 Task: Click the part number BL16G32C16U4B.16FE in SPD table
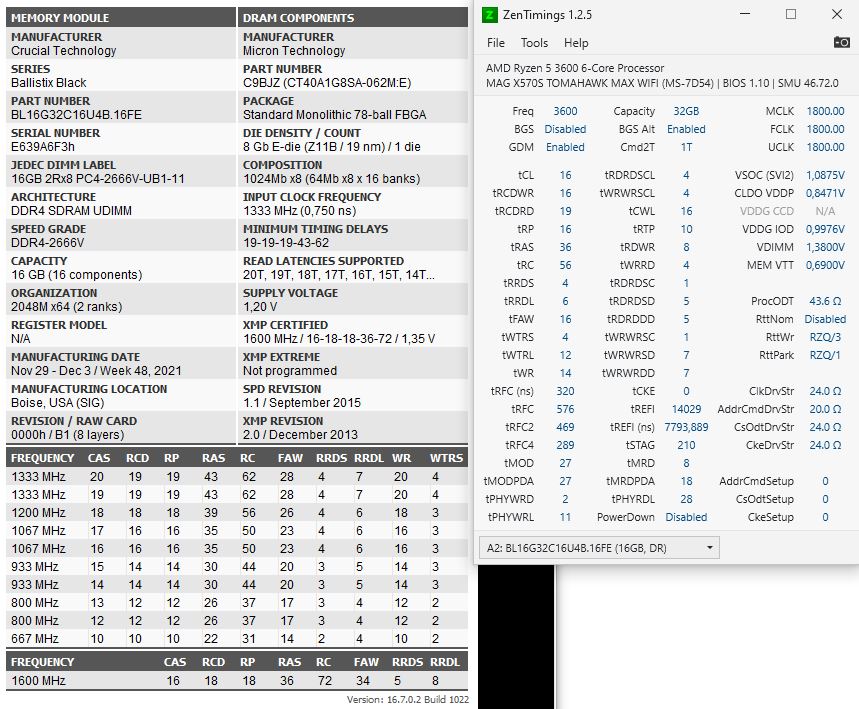76,115
